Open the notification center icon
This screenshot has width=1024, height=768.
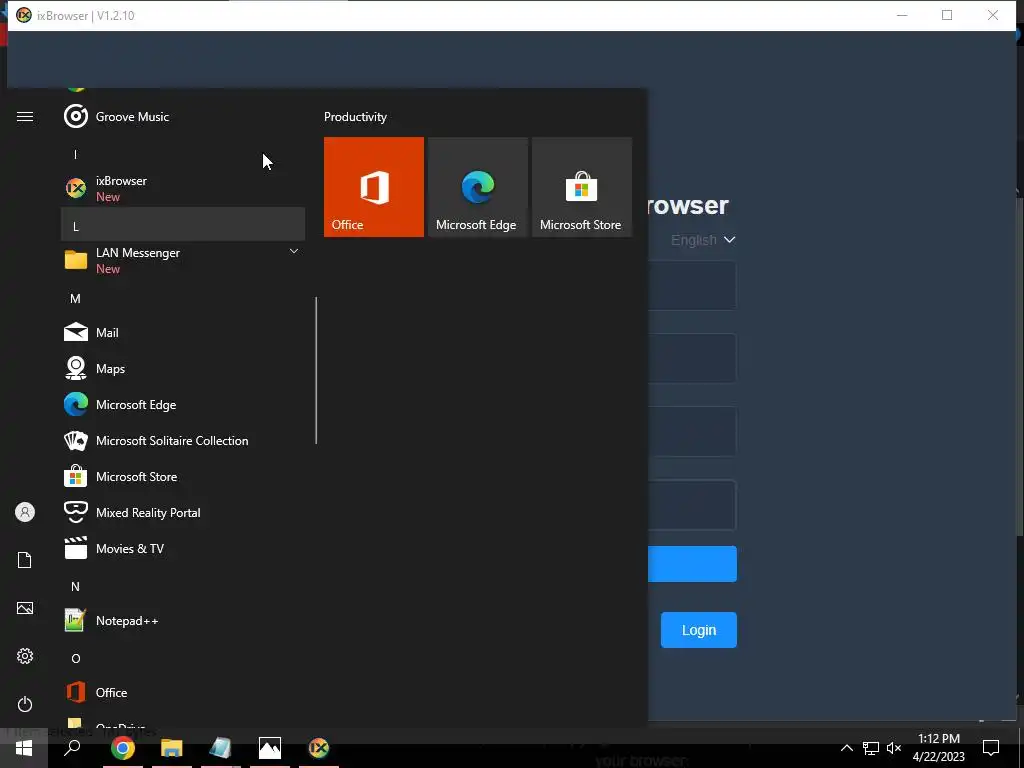pos(991,748)
